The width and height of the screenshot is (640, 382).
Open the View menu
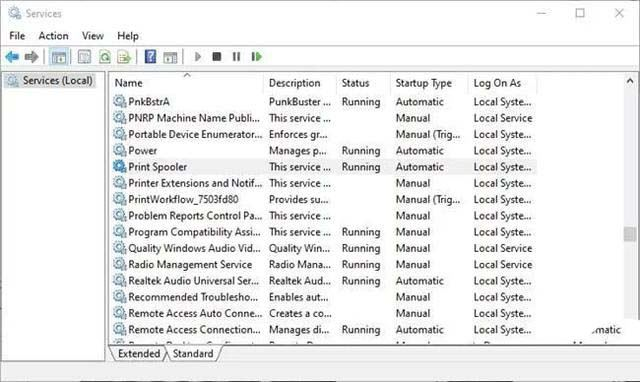[93, 36]
